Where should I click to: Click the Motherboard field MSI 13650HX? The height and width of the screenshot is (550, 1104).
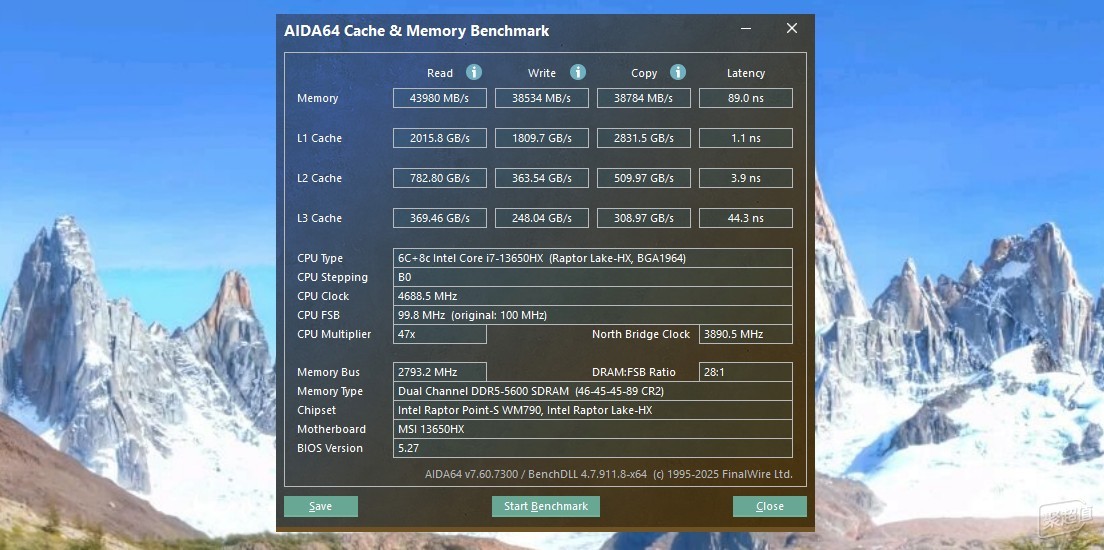click(593, 429)
